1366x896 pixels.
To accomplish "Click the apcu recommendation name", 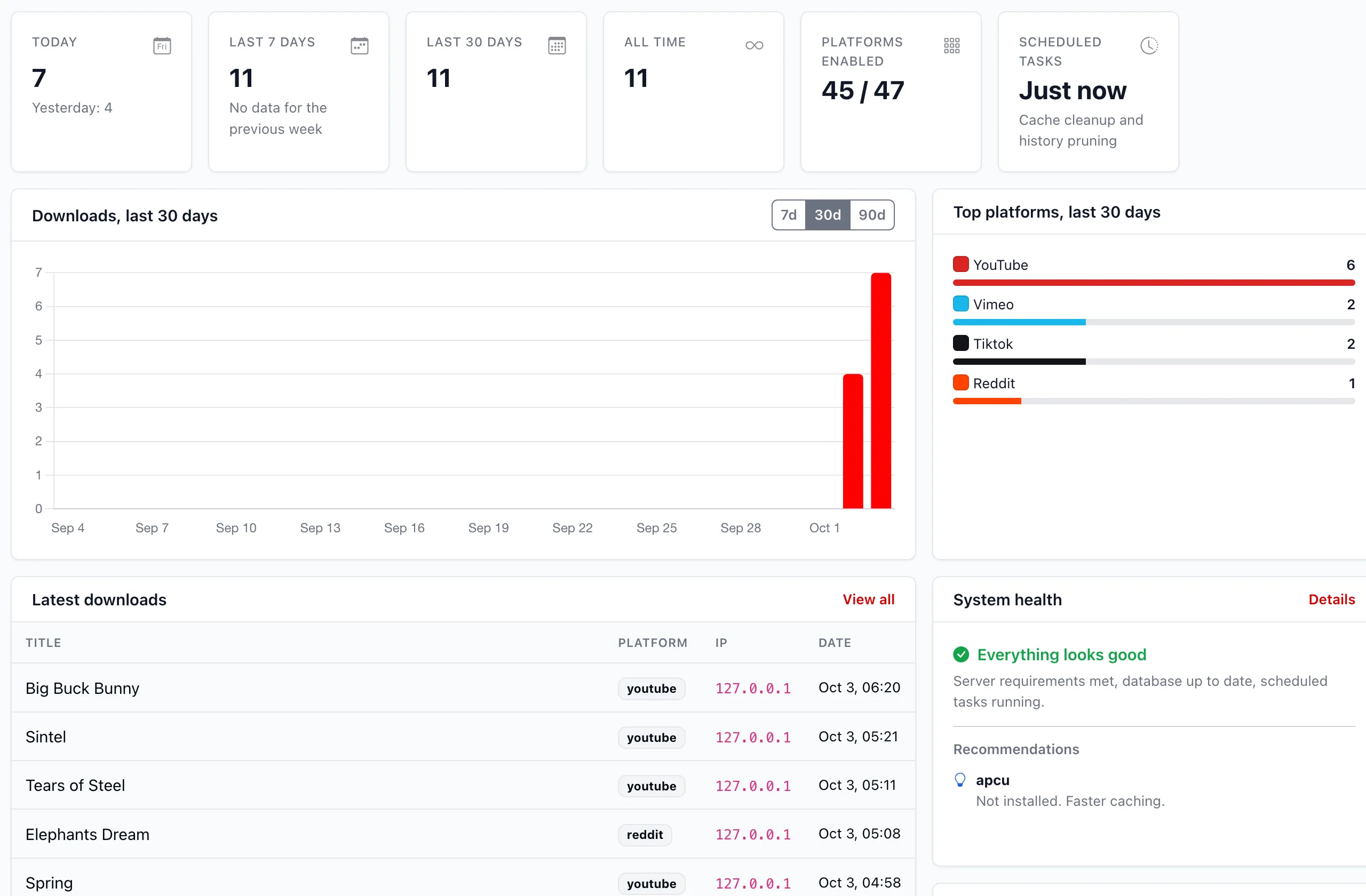I will point(992,780).
